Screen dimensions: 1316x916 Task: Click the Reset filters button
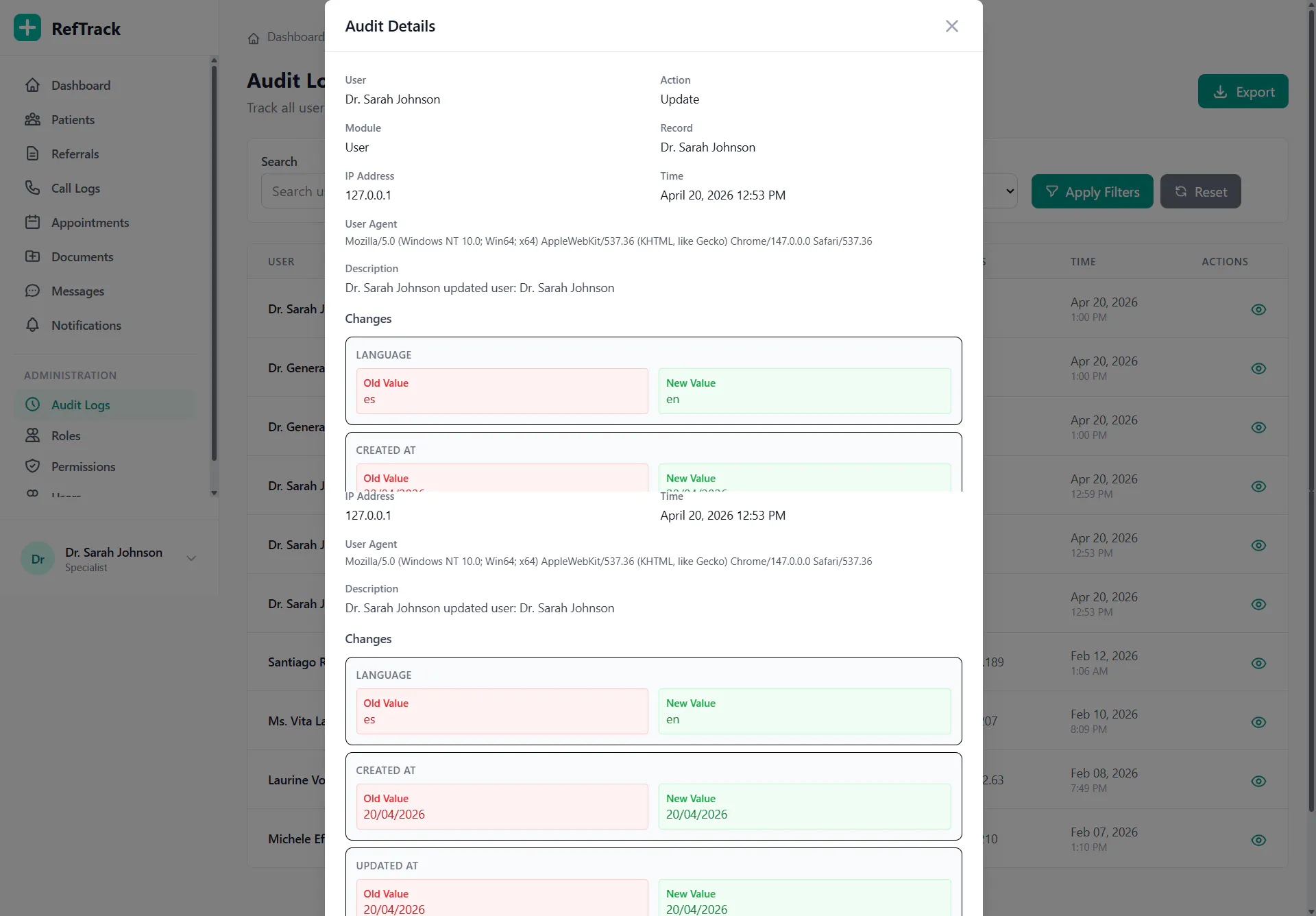1200,191
